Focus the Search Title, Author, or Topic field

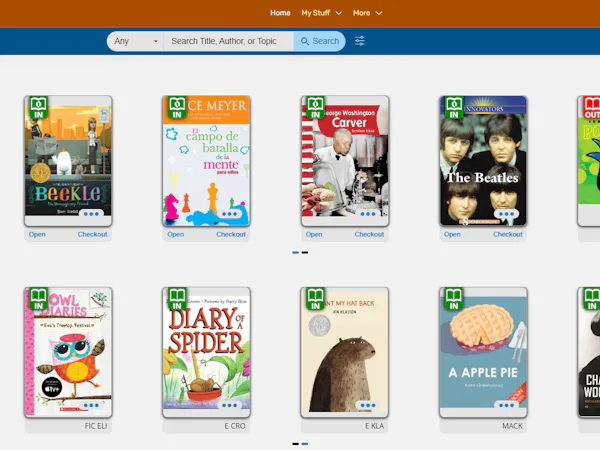point(228,41)
